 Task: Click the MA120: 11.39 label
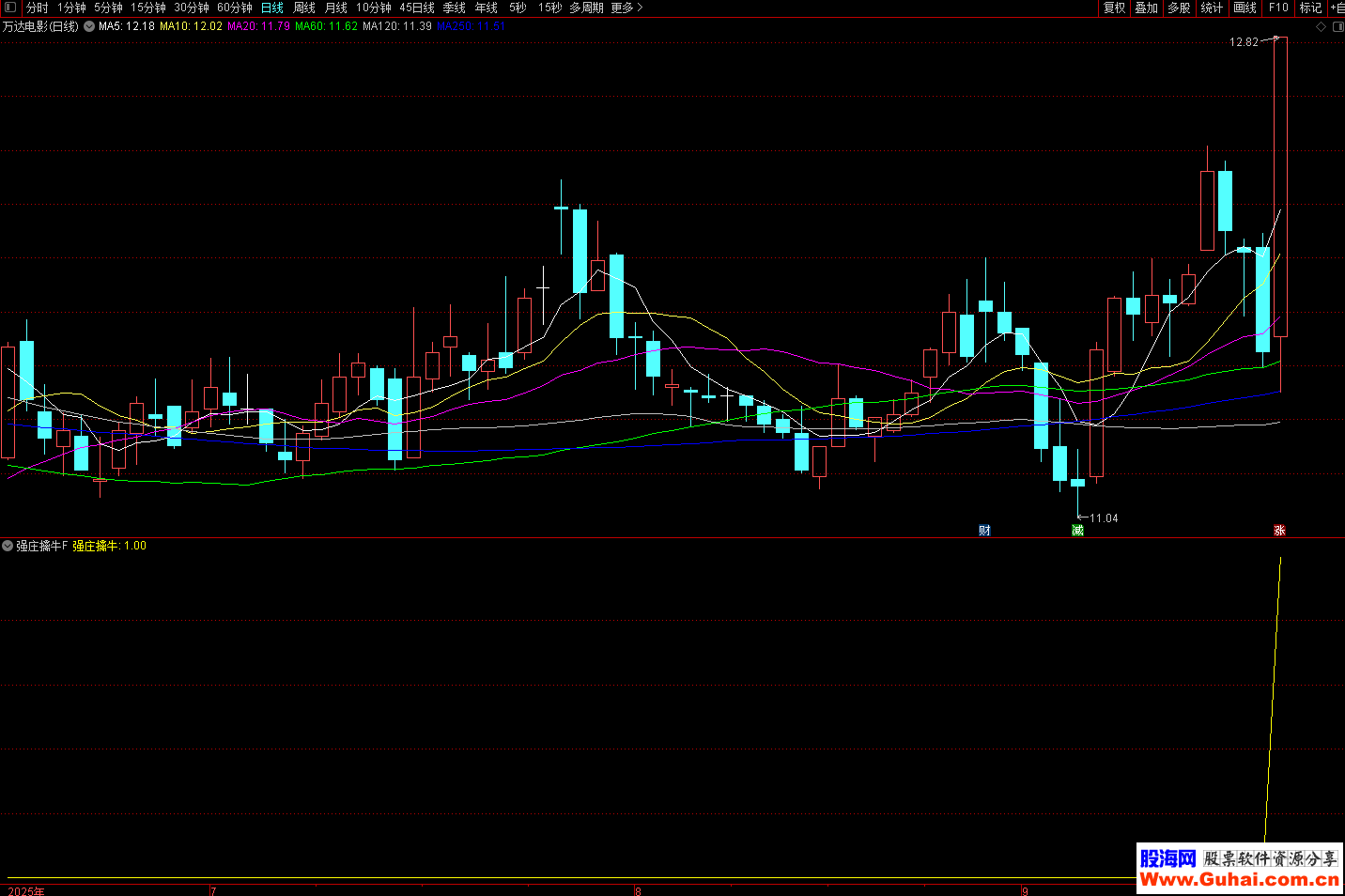[397, 26]
